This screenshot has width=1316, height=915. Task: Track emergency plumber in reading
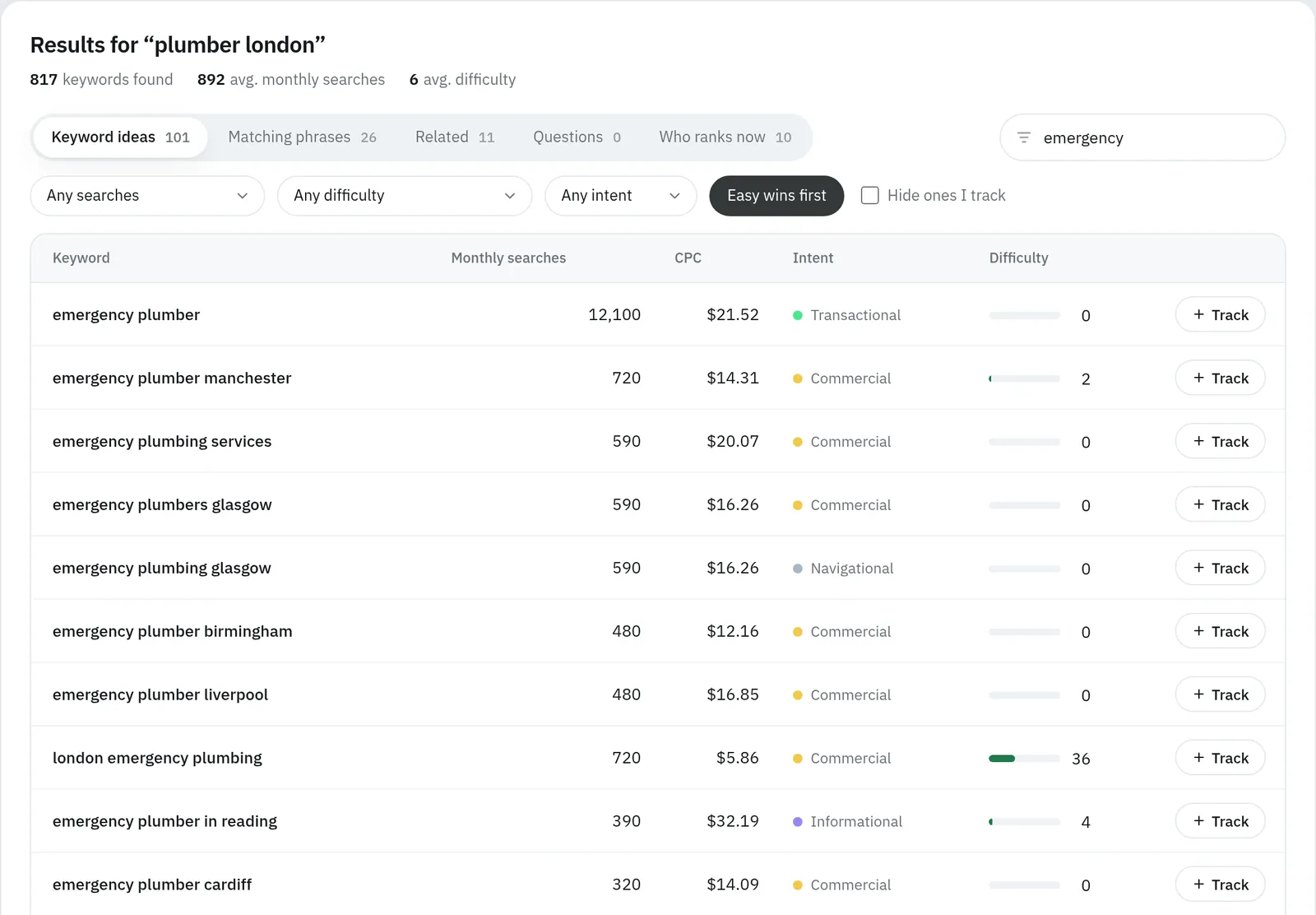(x=1220, y=821)
